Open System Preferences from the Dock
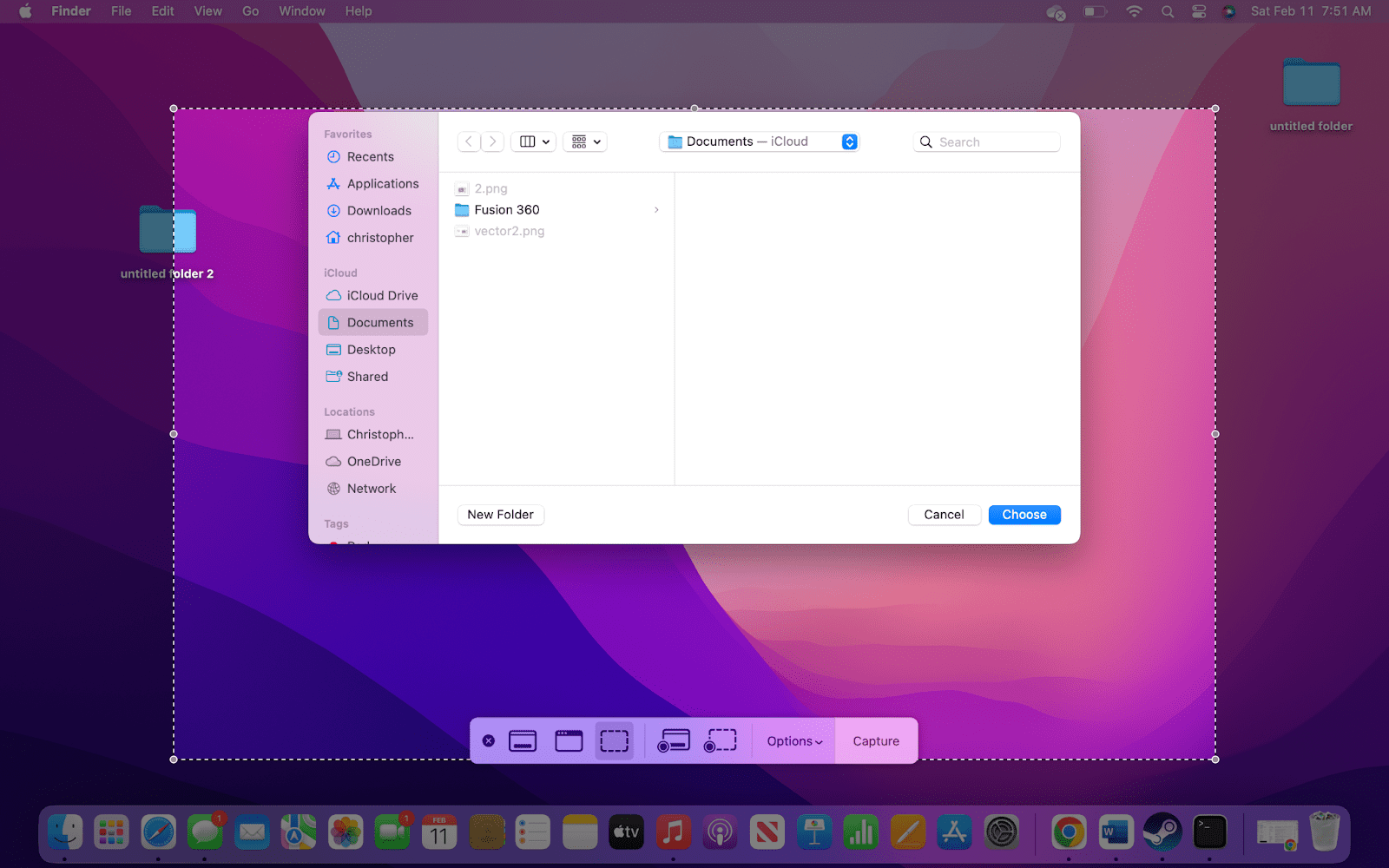The image size is (1389, 868). pos(1002,833)
